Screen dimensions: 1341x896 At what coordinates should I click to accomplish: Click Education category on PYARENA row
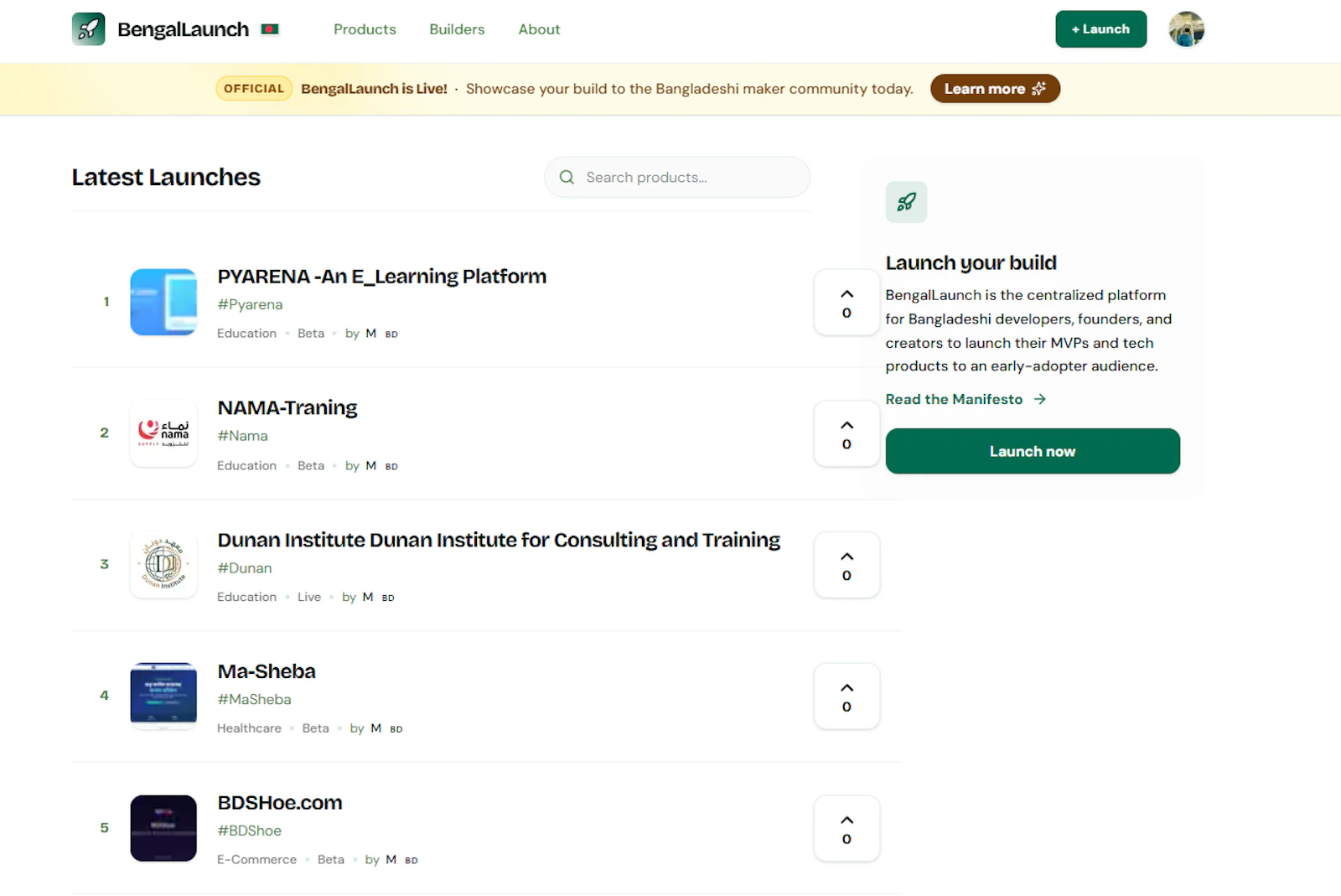(x=246, y=334)
